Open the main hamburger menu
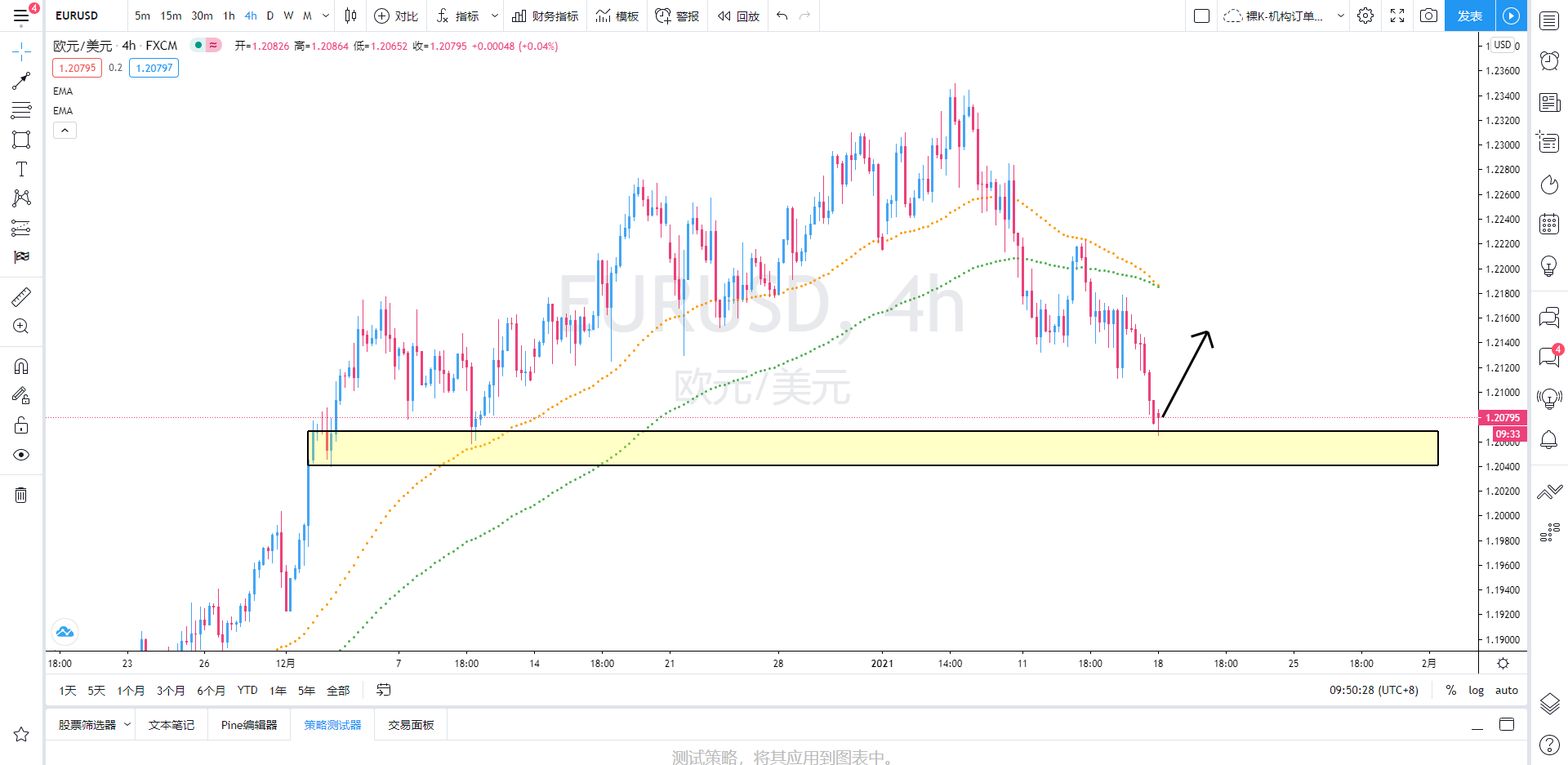The image size is (1568, 765). click(21, 16)
